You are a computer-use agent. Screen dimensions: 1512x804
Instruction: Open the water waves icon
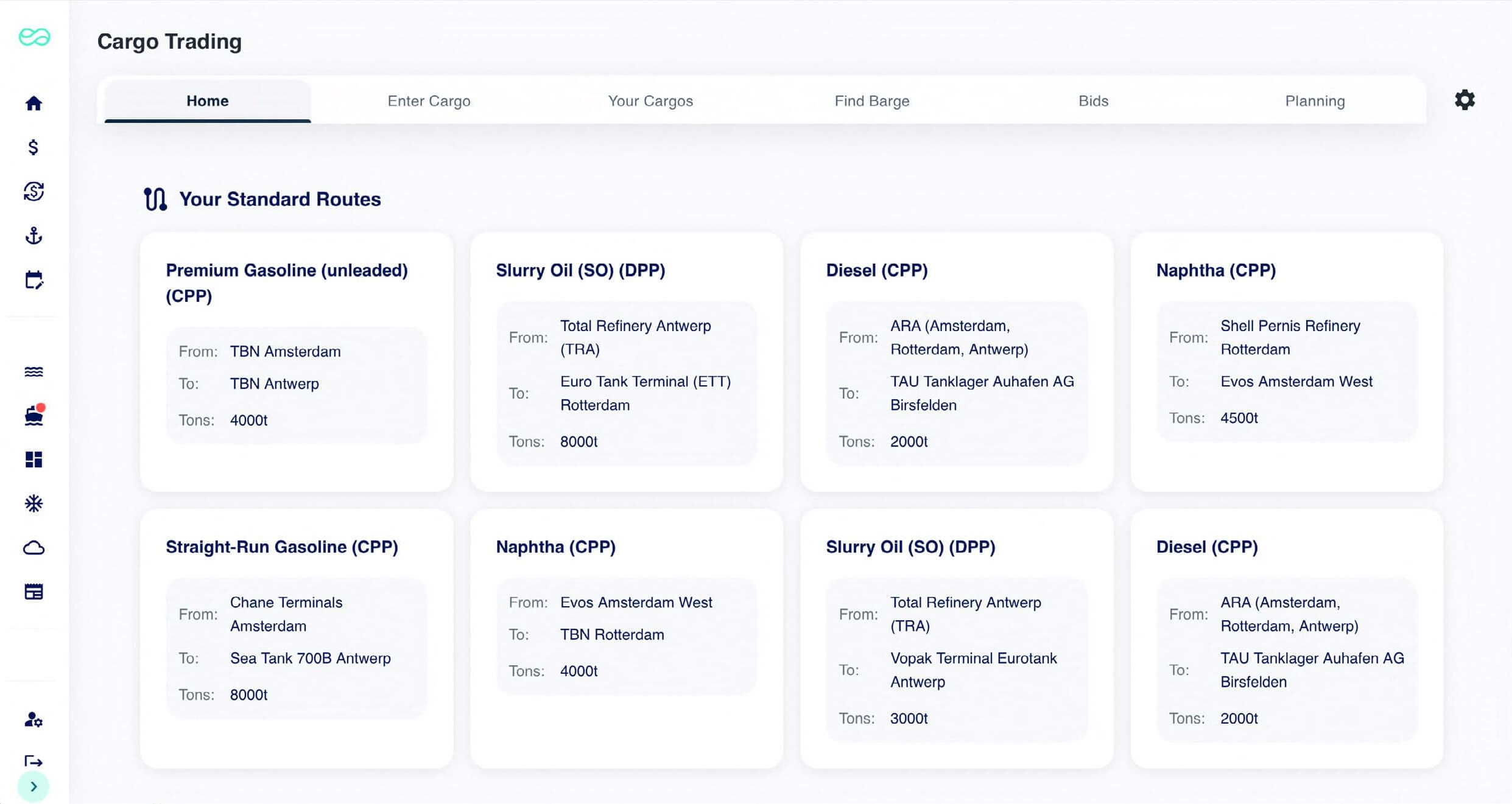point(33,371)
